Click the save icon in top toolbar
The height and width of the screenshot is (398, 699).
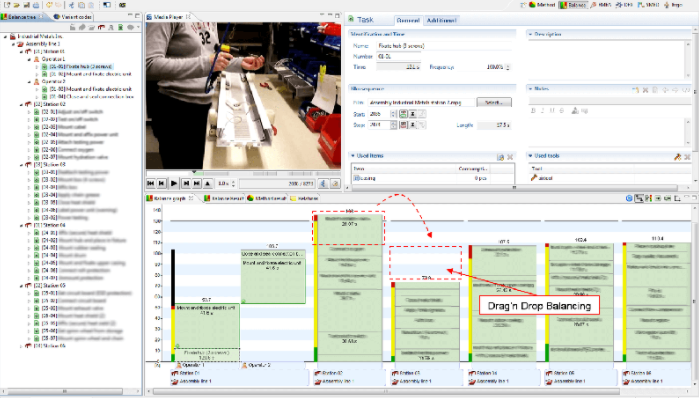click(x=27, y=5)
